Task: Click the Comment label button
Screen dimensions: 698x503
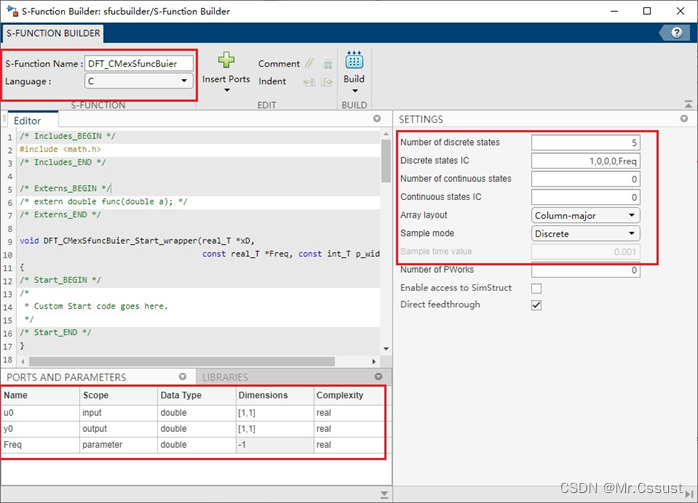Action: coord(279,64)
